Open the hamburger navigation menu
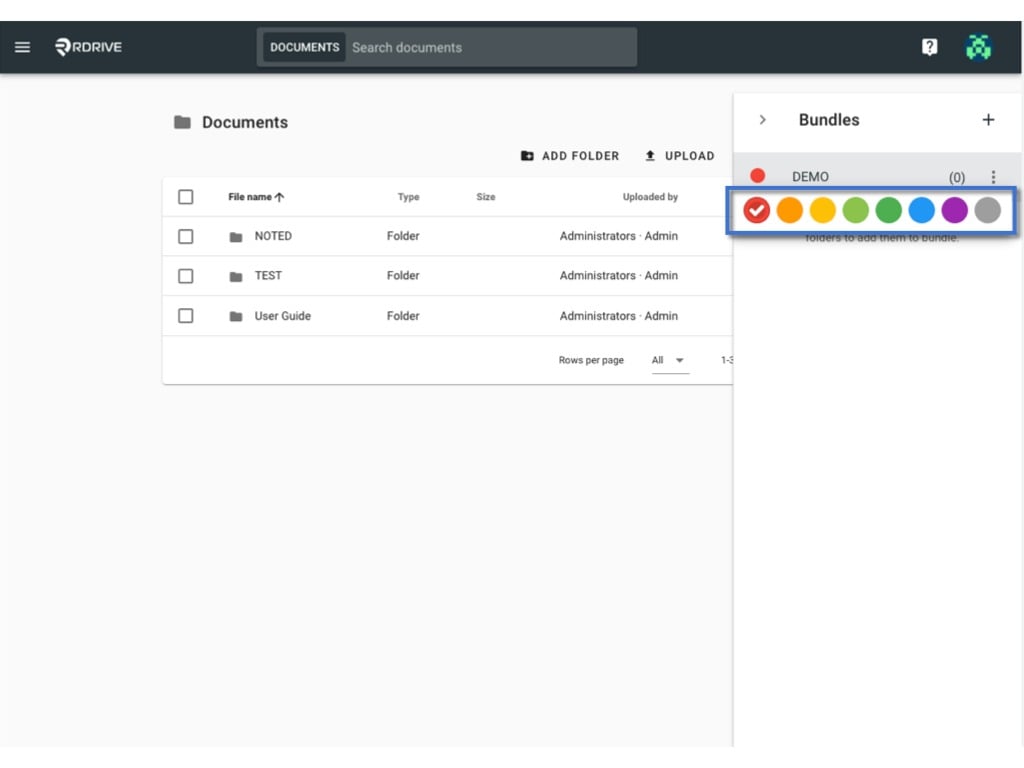Image resolution: width=1024 pixels, height=768 pixels. point(22,47)
